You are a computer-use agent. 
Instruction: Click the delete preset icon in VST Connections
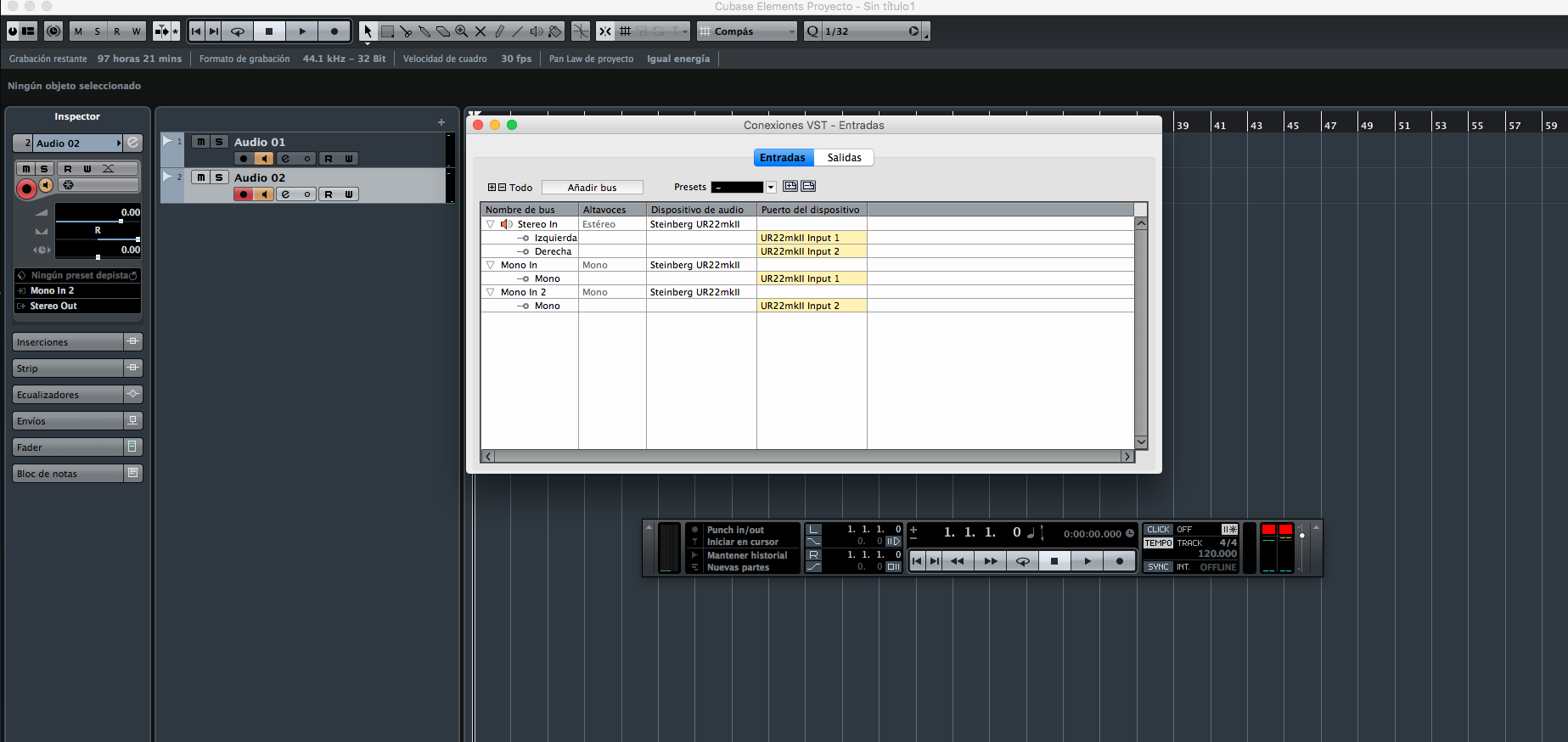808,186
